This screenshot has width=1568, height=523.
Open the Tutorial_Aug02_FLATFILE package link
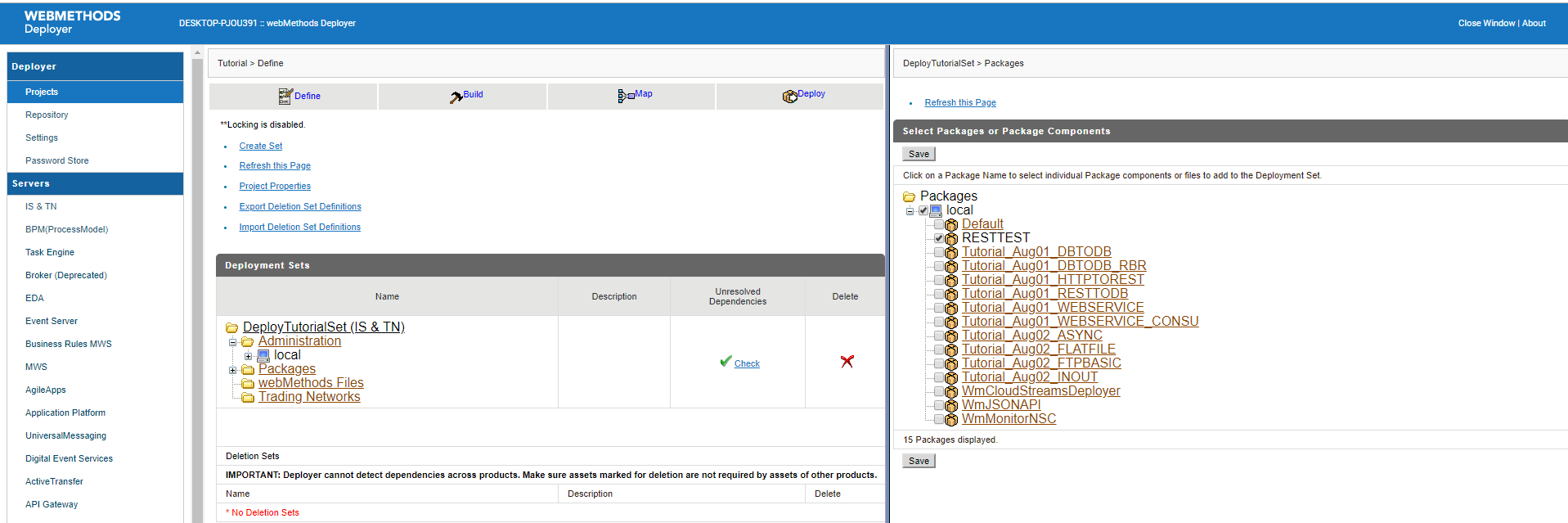tap(1039, 349)
